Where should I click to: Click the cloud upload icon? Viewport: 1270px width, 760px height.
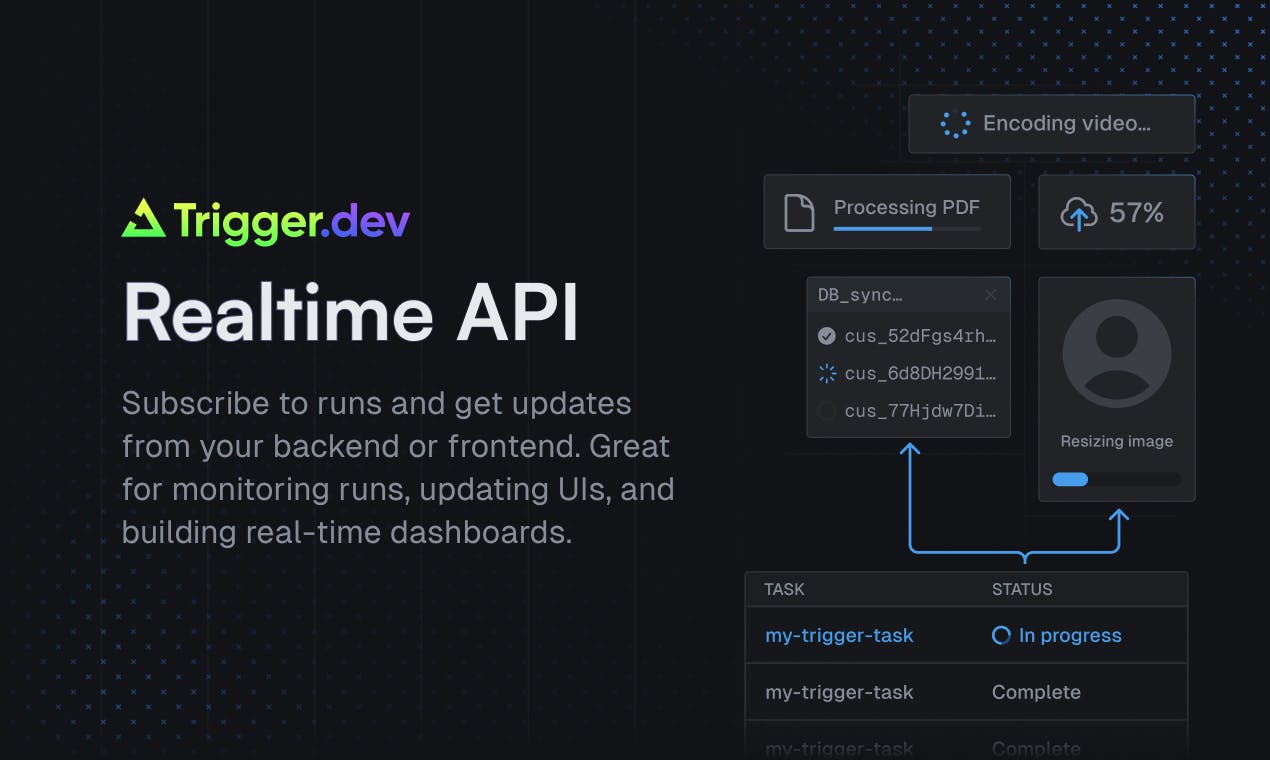tap(1078, 213)
